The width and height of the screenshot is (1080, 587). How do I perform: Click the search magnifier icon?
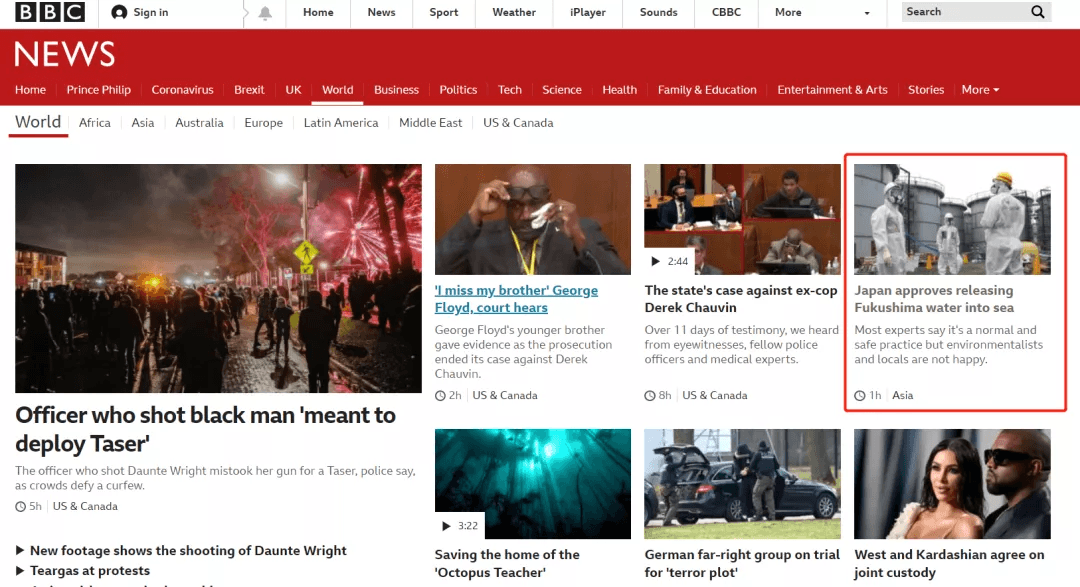tap(1037, 12)
